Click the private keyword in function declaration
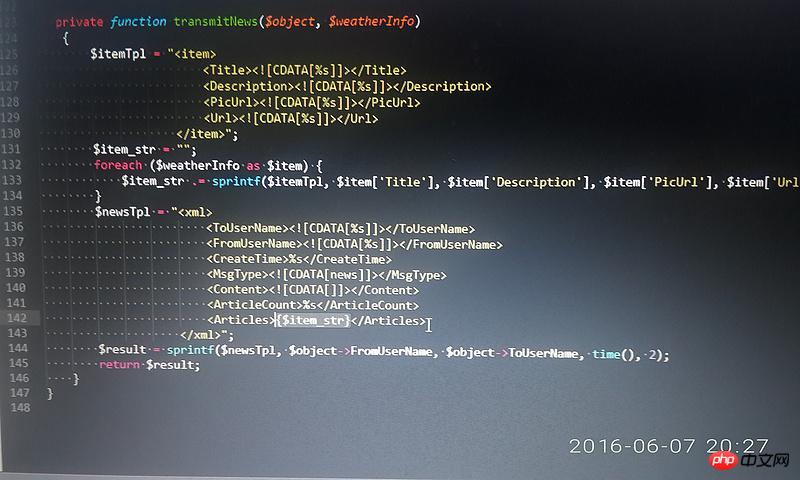The width and height of the screenshot is (800, 480). click(x=79, y=22)
